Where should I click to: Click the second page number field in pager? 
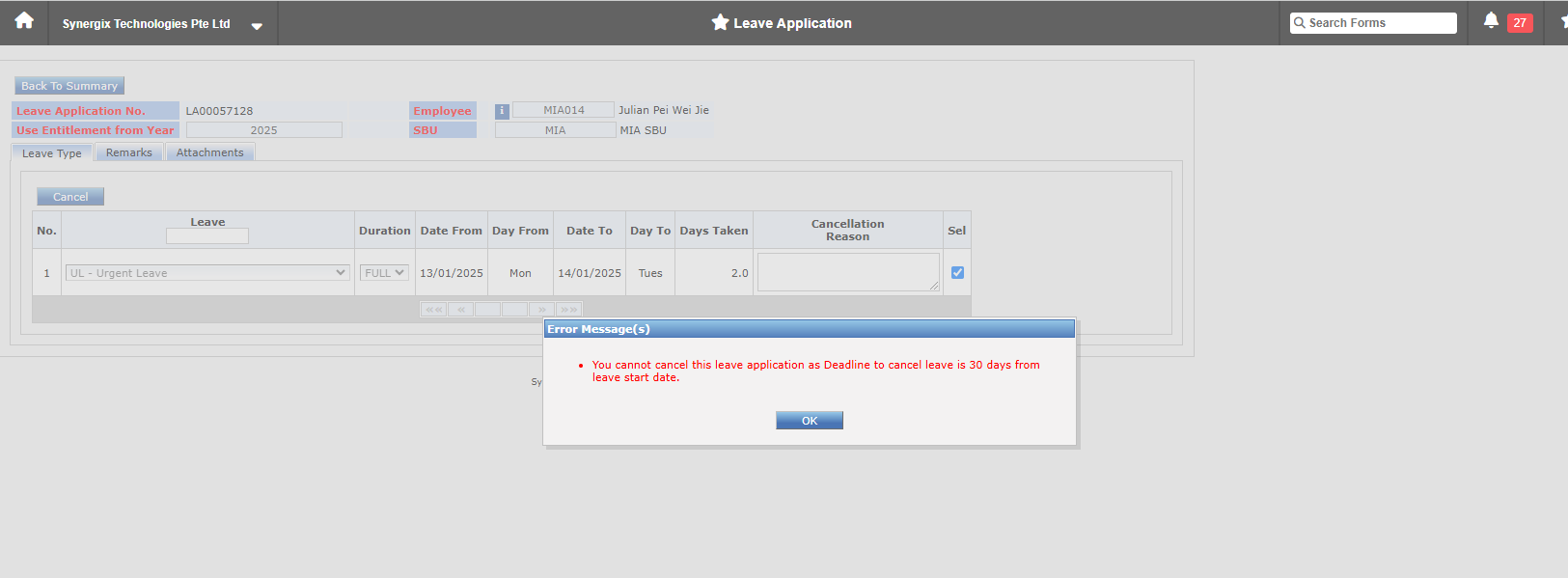(x=515, y=310)
